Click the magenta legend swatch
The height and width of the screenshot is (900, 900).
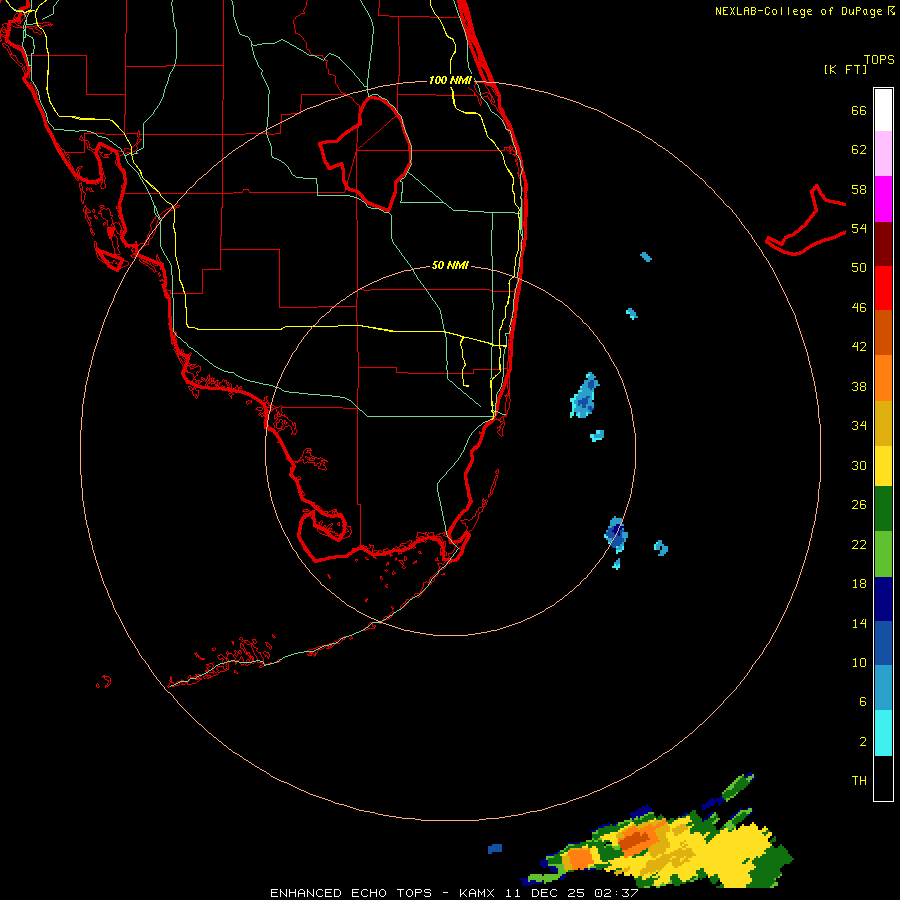click(883, 199)
